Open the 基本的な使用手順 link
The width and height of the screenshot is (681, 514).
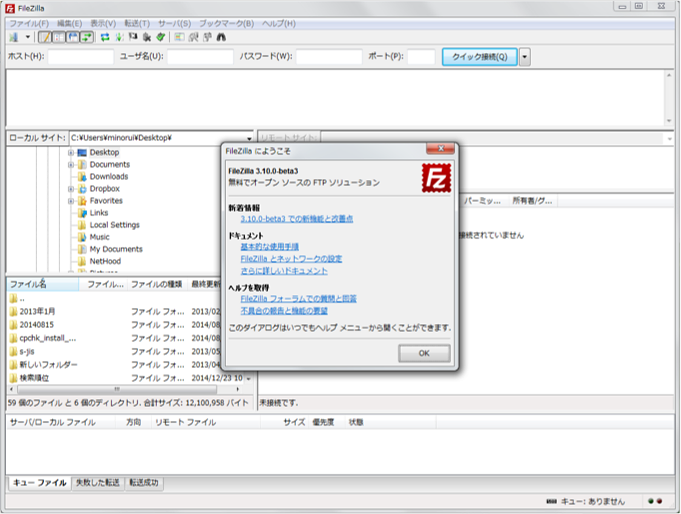(x=270, y=247)
